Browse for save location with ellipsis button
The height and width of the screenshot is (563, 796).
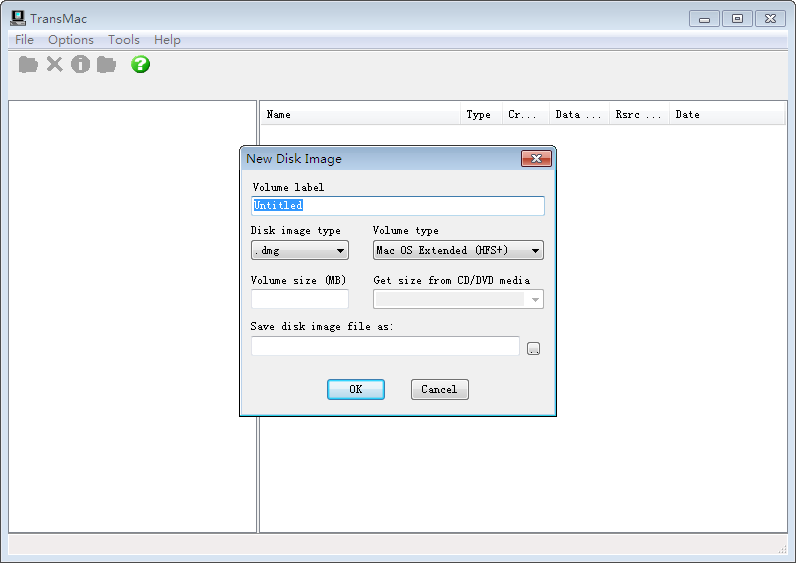coord(534,349)
